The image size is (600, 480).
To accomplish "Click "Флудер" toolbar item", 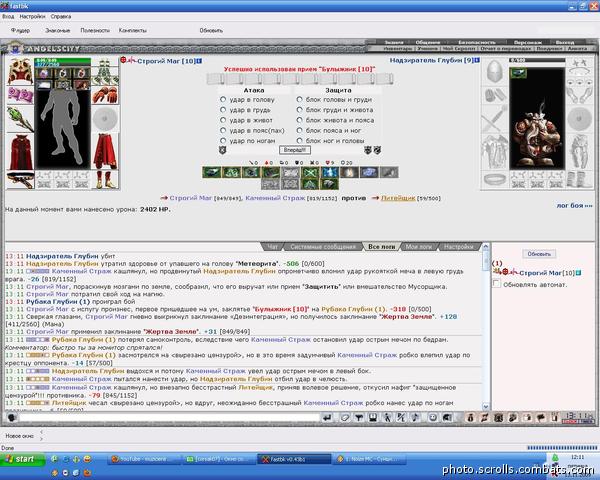I will [20, 30].
